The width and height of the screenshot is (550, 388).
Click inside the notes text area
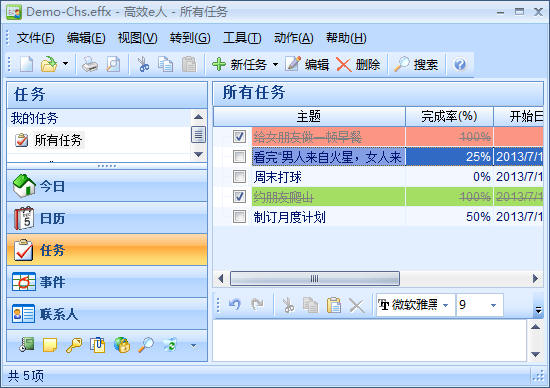[x=370, y=340]
